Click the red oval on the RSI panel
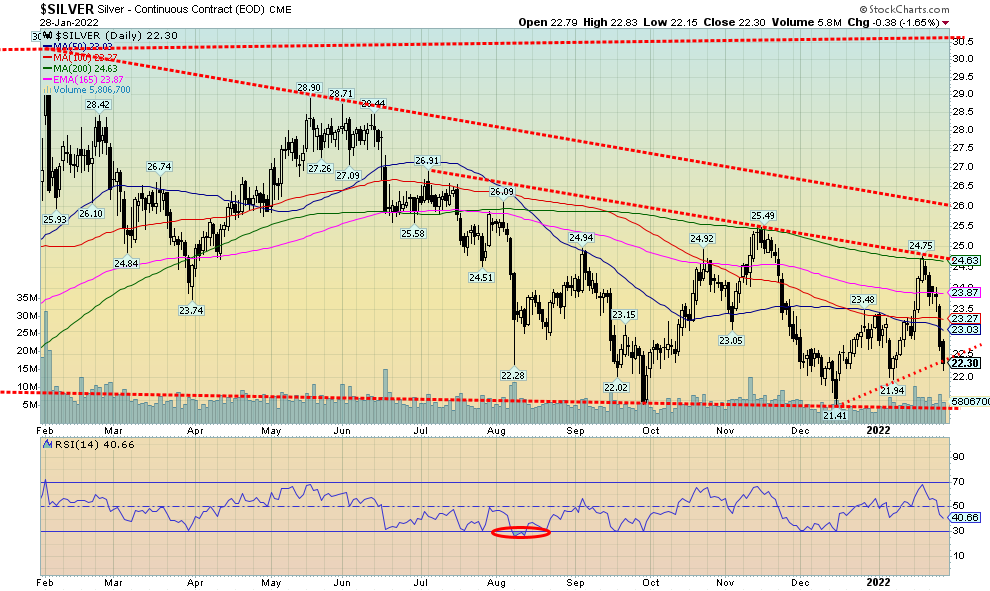Image resolution: width=990 pixels, height=591 pixels. [521, 532]
